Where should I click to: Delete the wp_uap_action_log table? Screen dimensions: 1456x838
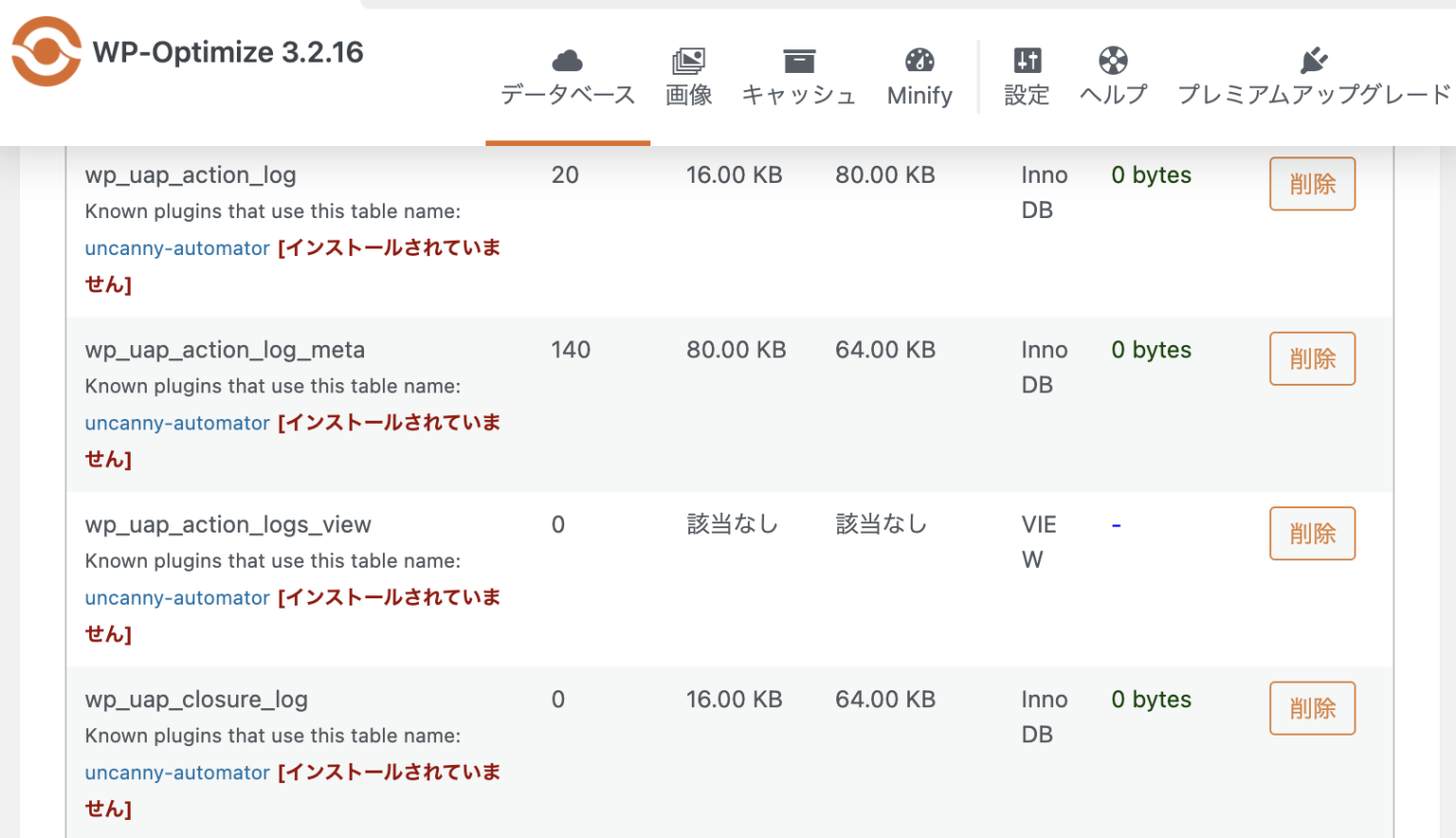(x=1312, y=183)
